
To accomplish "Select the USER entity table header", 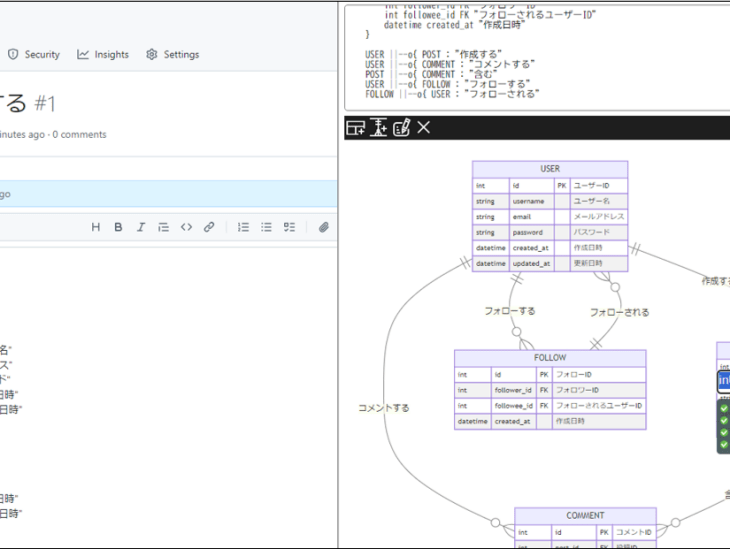I will coord(550,169).
